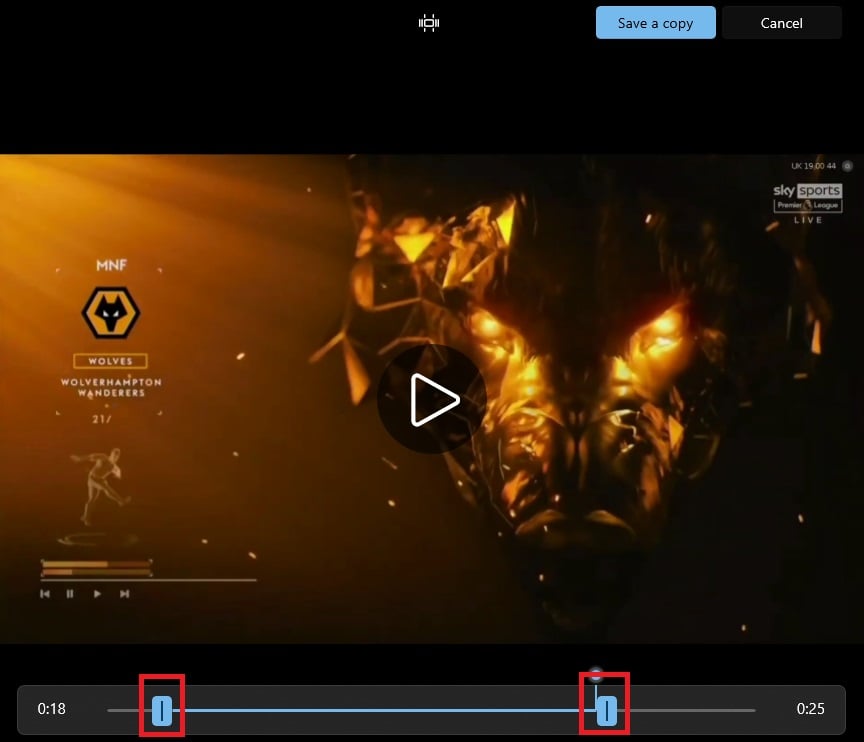Select the right trim end handle

pos(607,711)
